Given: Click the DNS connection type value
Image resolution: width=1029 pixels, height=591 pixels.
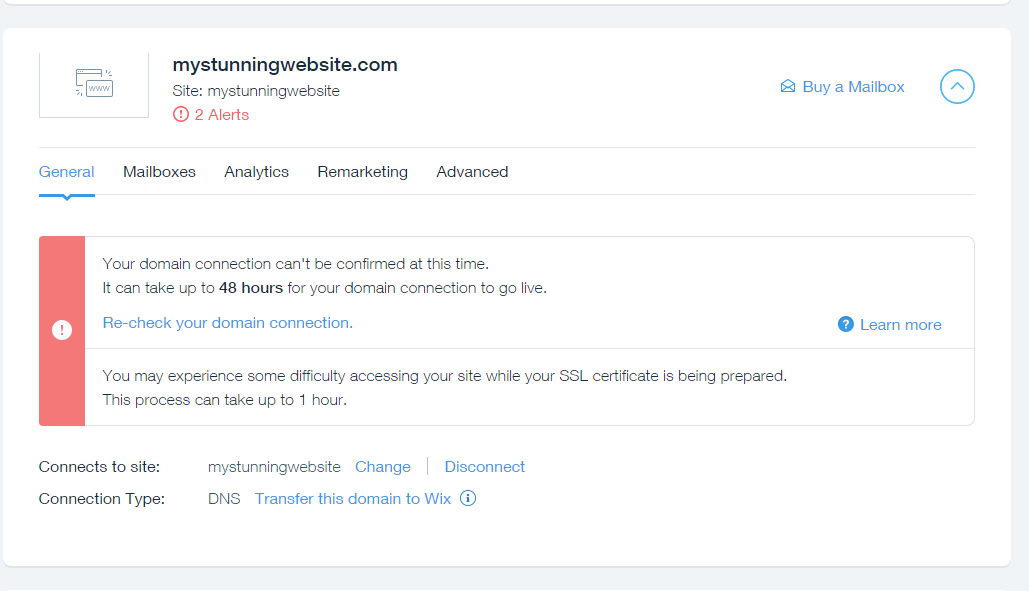Looking at the screenshot, I should [224, 499].
